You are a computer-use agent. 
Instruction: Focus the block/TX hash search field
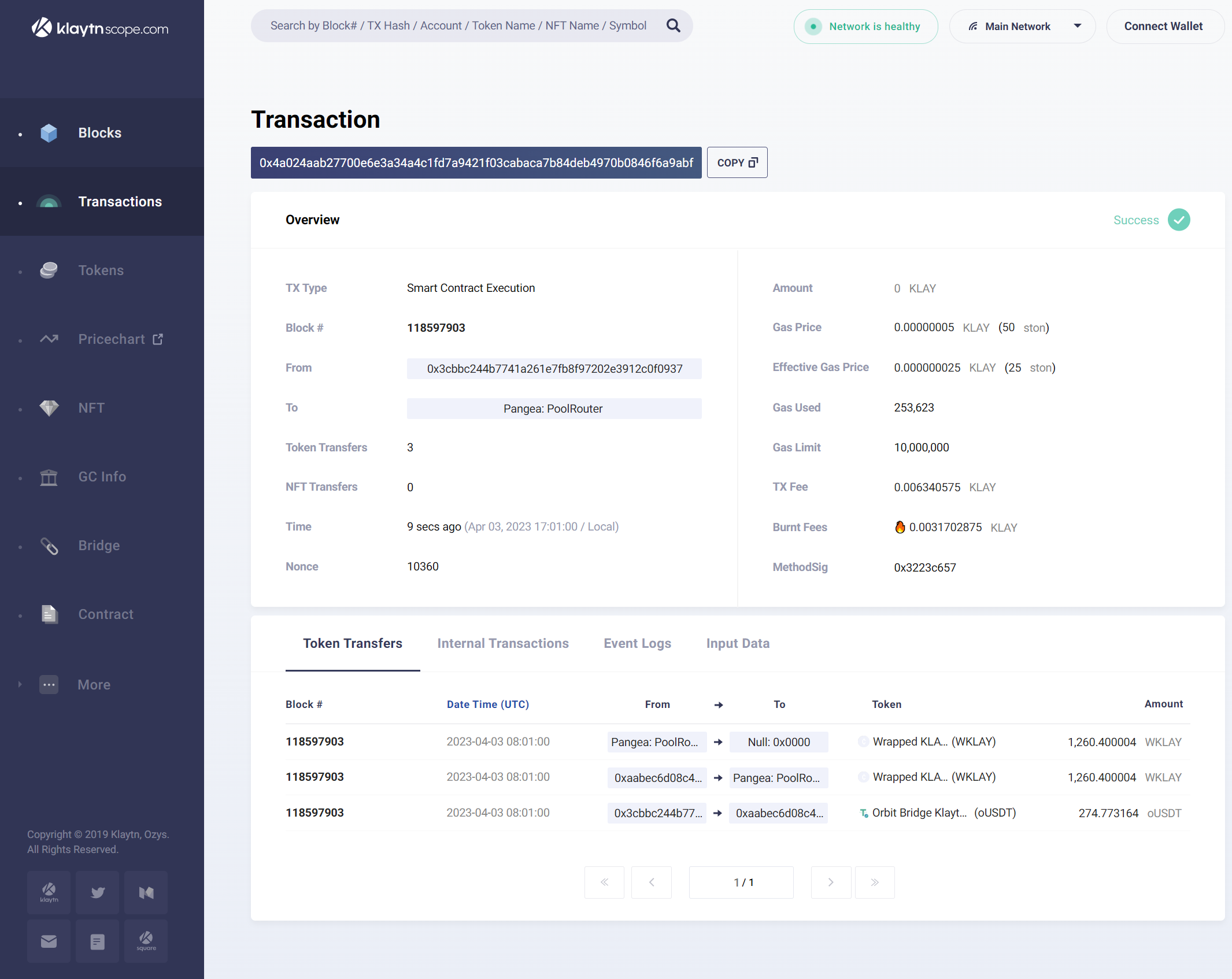[x=458, y=25]
